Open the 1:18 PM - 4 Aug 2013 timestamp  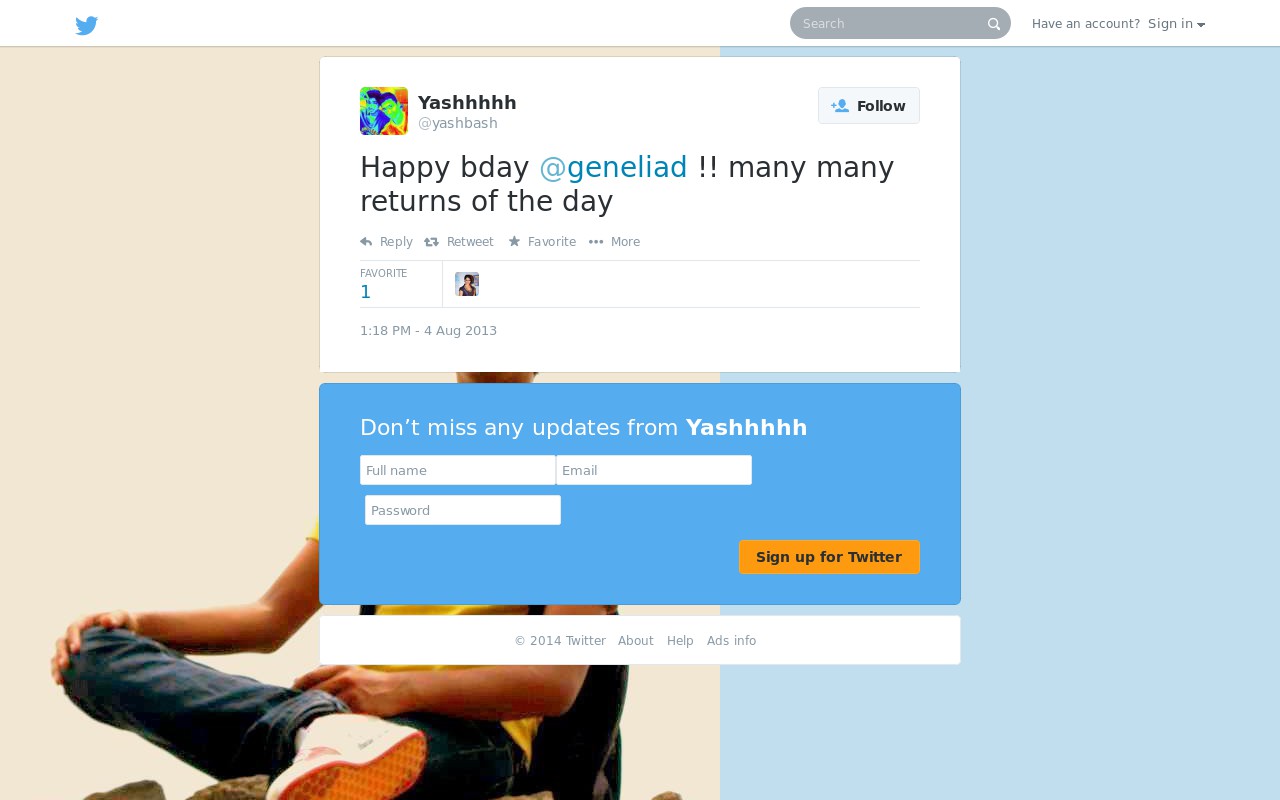428,331
